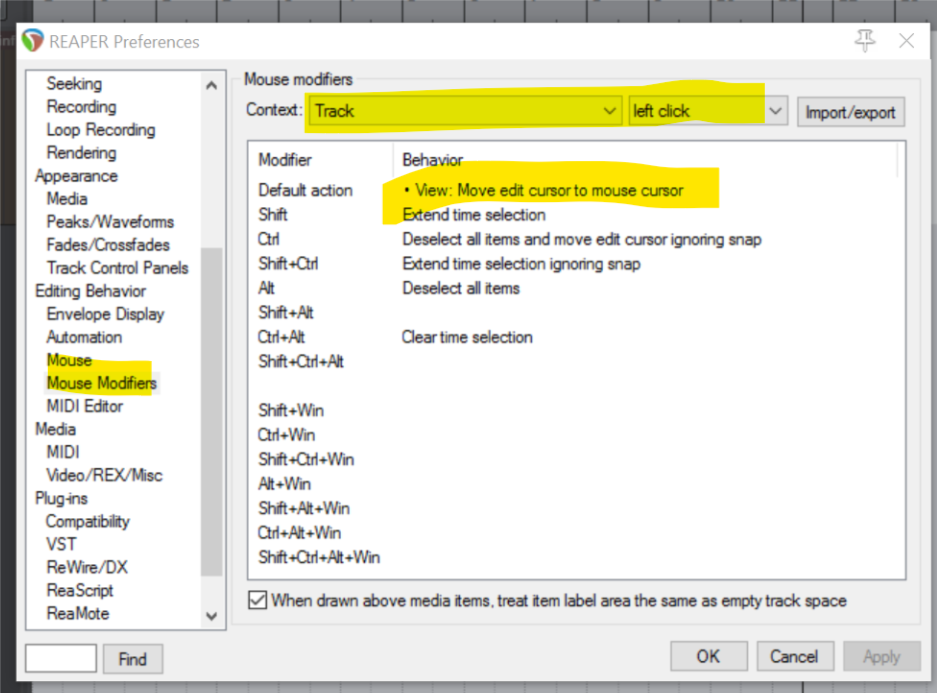Click the Behavior column header

433,160
